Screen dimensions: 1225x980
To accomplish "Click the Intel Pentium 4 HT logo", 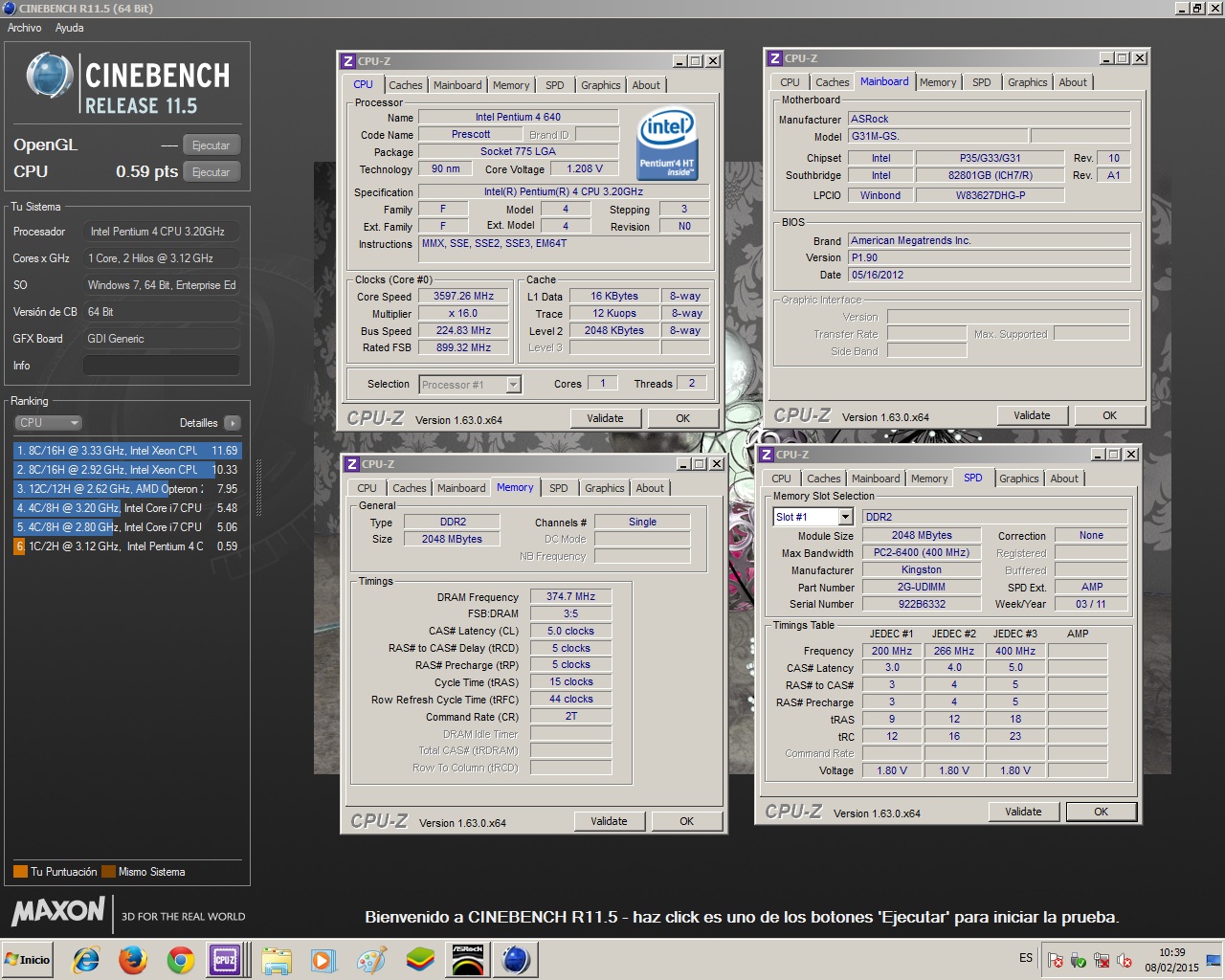I will tap(666, 144).
